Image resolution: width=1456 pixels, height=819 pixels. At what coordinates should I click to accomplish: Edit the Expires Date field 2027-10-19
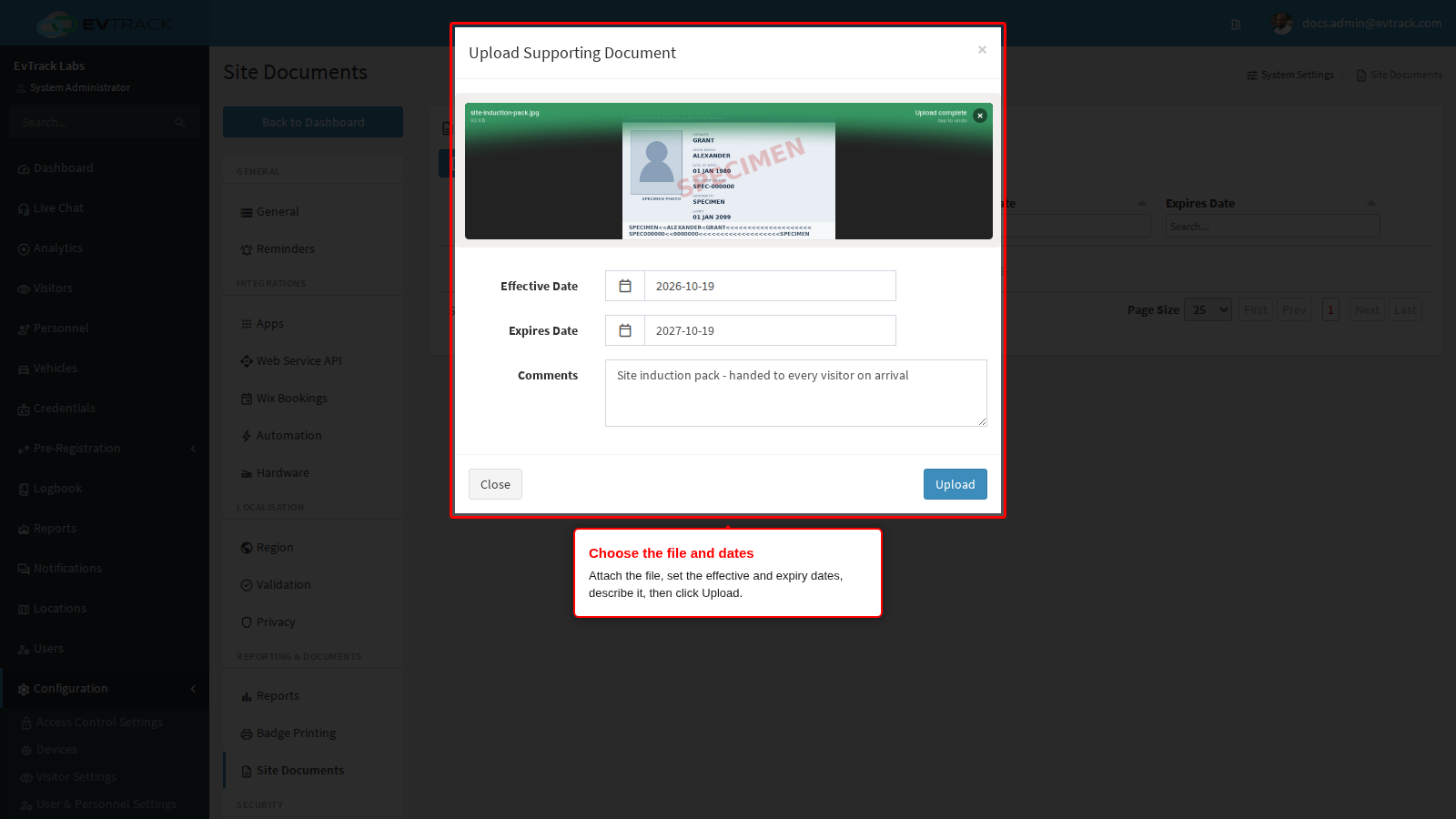coord(770,330)
